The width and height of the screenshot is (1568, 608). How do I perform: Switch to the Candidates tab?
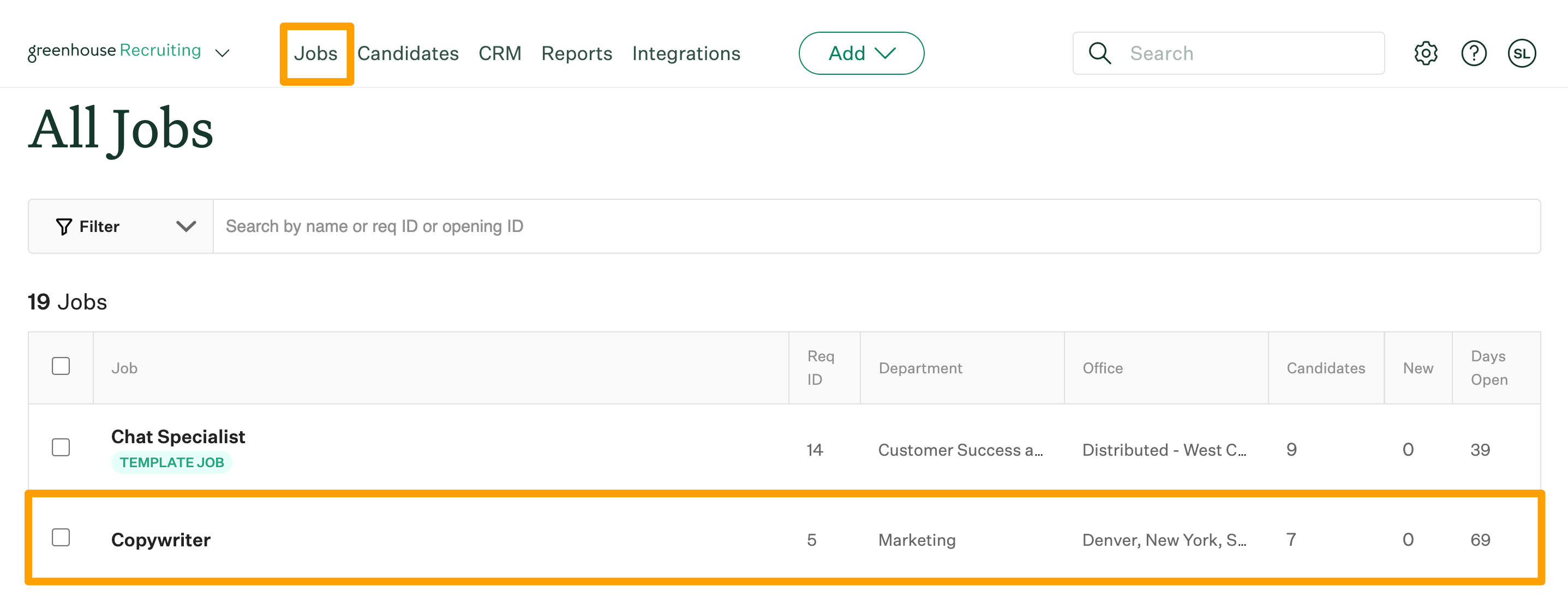tap(408, 53)
